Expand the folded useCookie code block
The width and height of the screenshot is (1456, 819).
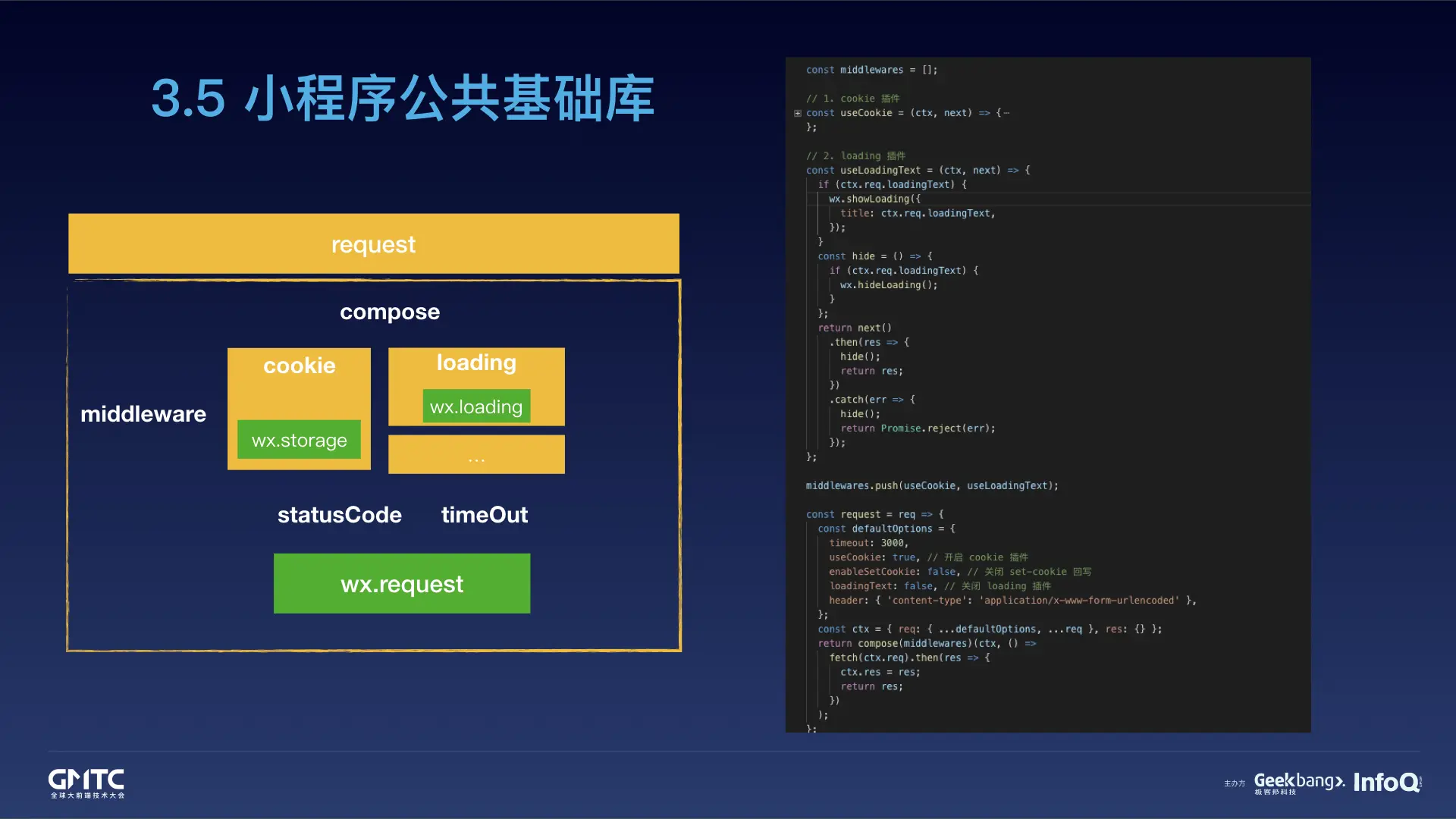pyautogui.click(x=797, y=113)
